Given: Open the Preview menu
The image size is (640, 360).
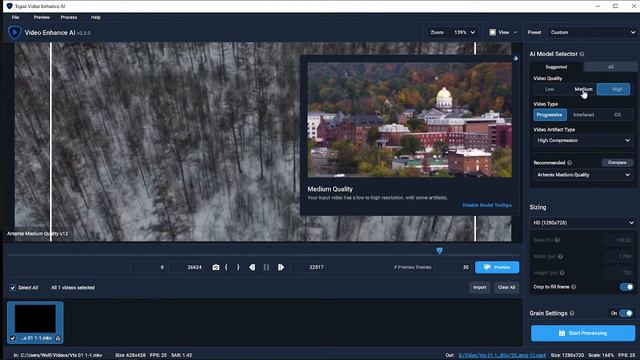Looking at the screenshot, I should click(42, 17).
